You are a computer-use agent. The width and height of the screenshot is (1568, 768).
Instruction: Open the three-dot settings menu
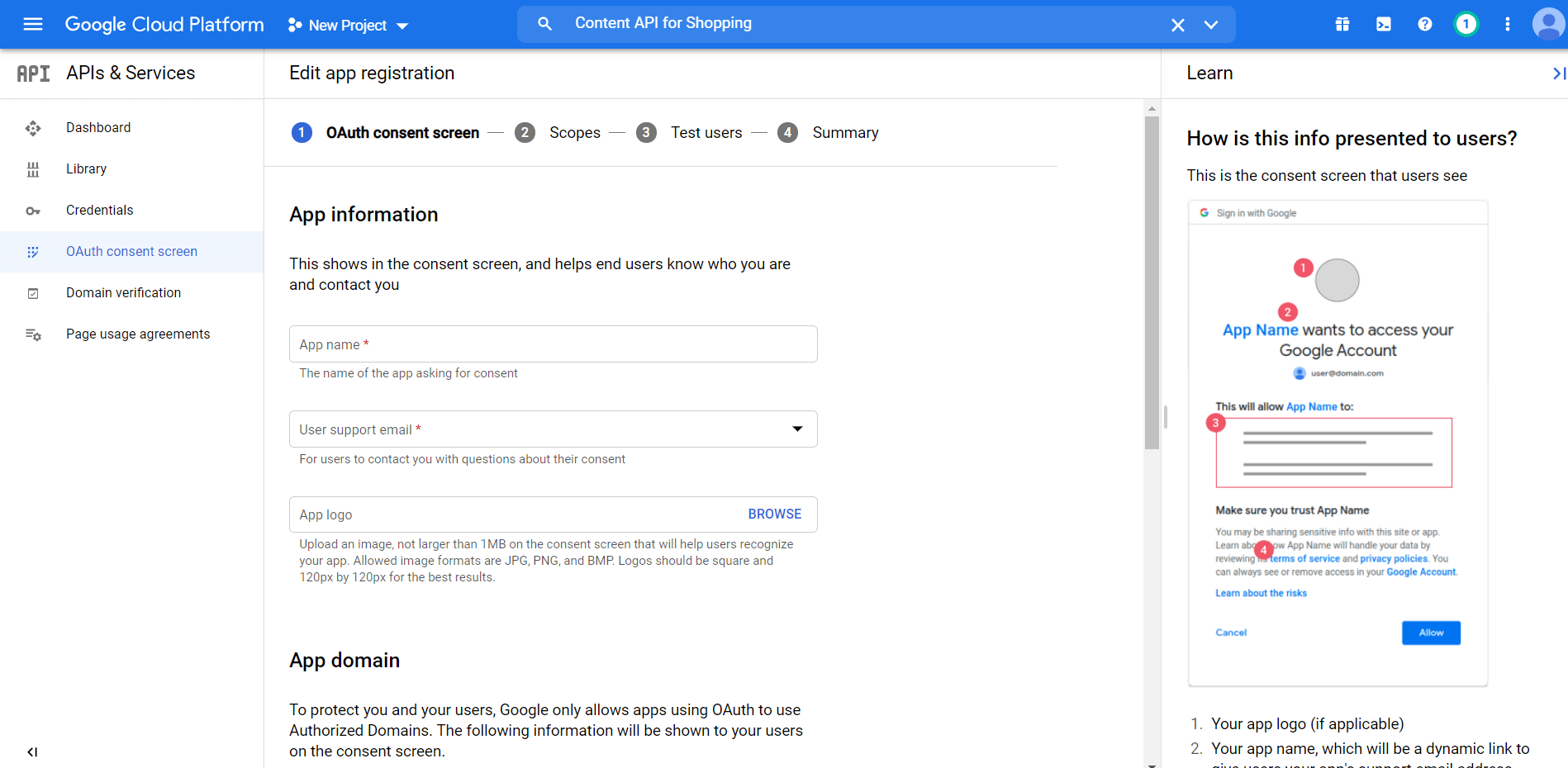click(x=1508, y=25)
